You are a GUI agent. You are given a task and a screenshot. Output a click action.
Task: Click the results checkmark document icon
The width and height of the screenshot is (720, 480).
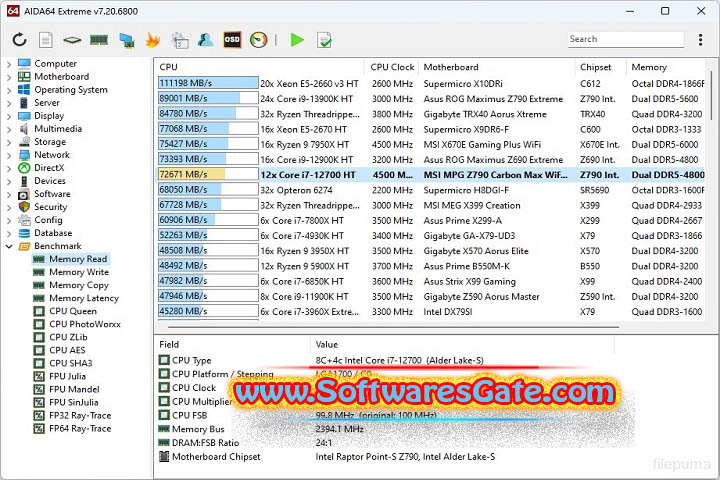324,40
